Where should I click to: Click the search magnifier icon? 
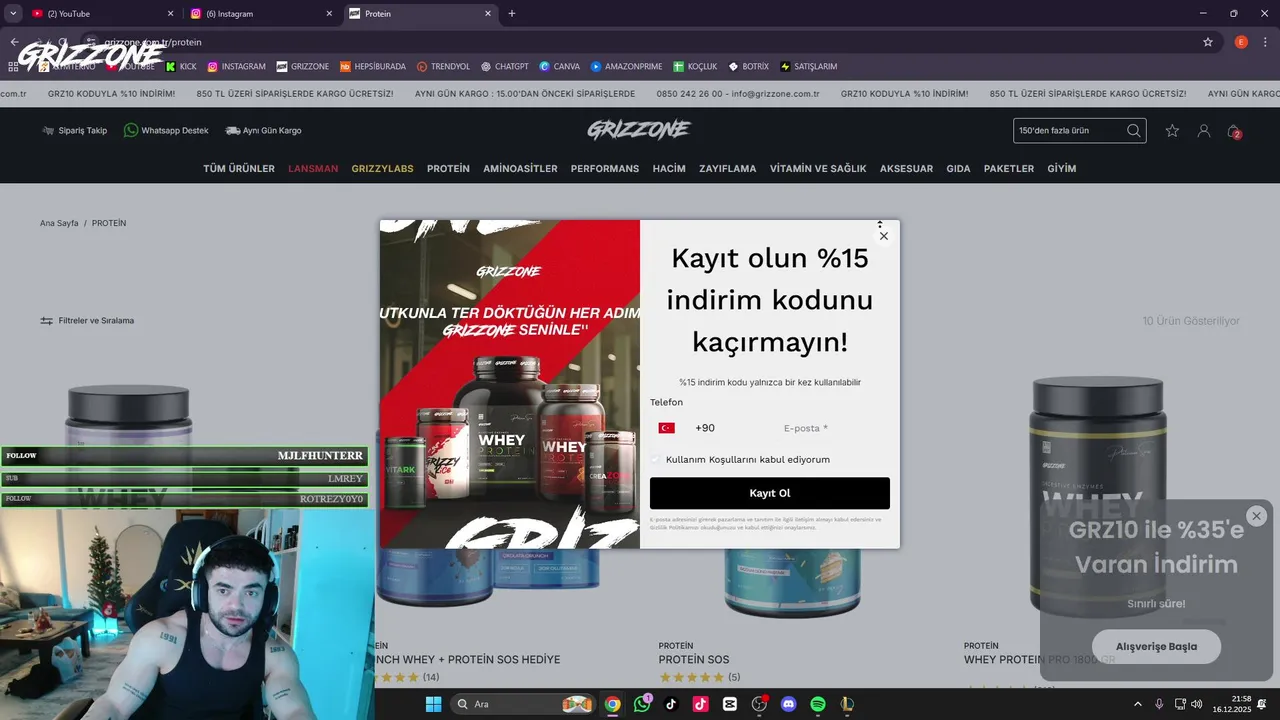(x=1133, y=131)
